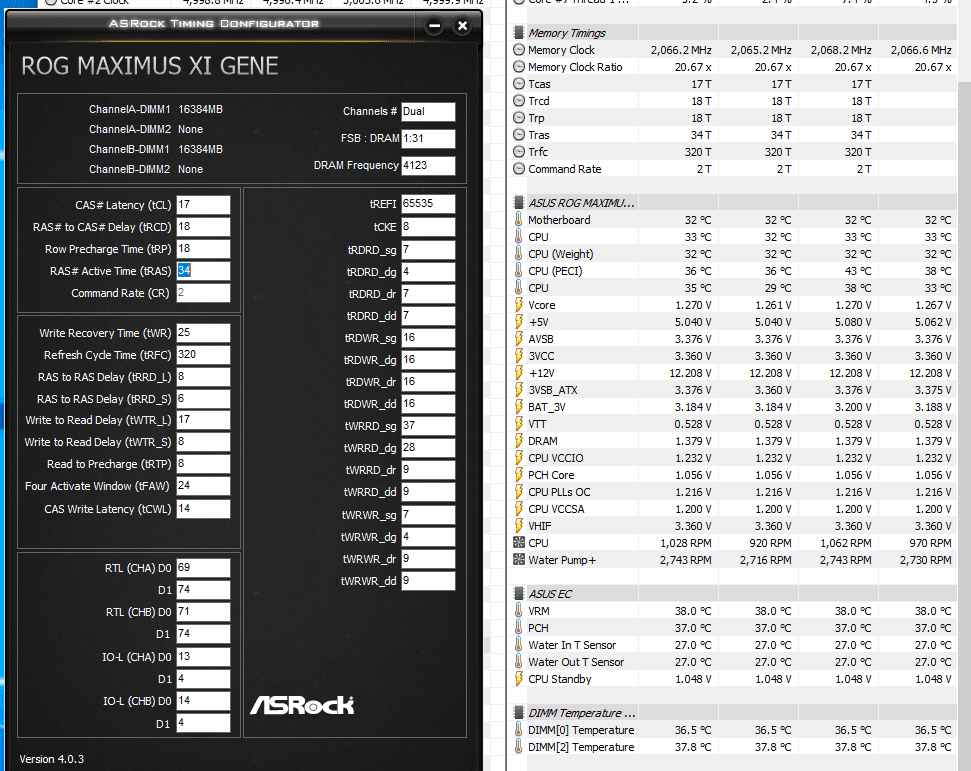The height and width of the screenshot is (771, 971).
Task: Click the clock icon beside Tras
Action: [519, 135]
